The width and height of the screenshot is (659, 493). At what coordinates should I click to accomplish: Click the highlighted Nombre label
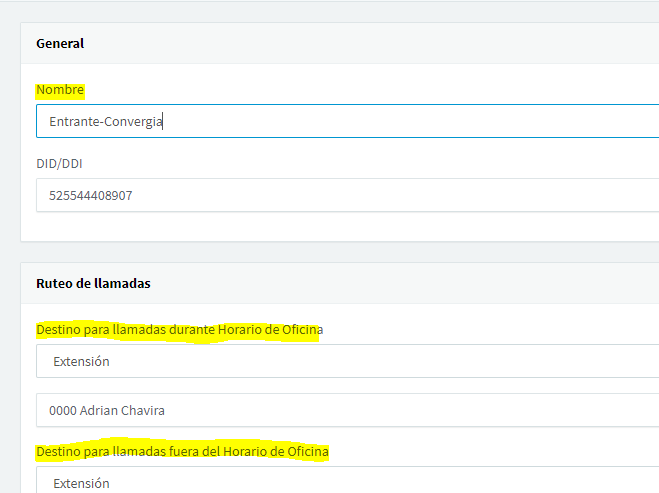60,90
